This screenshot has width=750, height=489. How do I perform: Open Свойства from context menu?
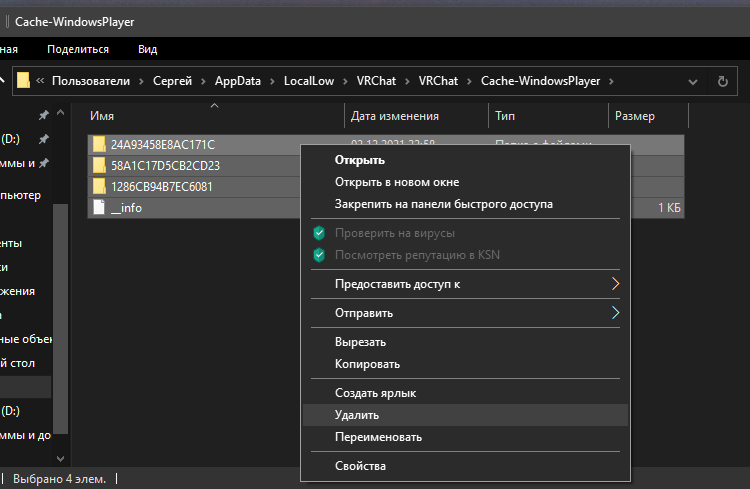point(360,466)
